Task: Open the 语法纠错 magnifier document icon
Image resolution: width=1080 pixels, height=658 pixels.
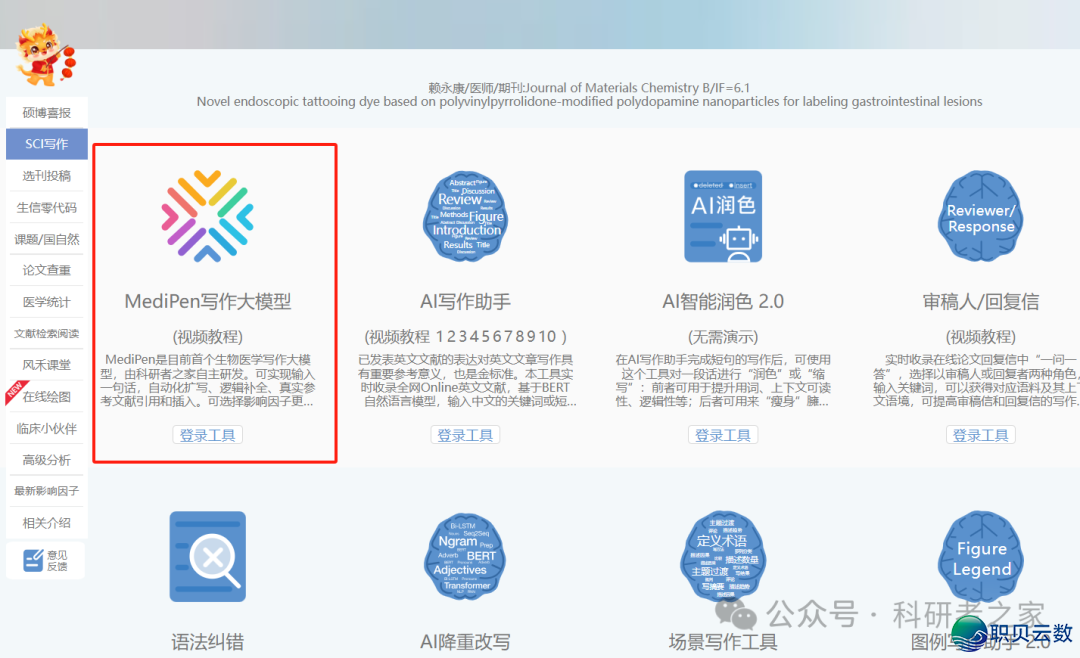Action: click(x=207, y=557)
